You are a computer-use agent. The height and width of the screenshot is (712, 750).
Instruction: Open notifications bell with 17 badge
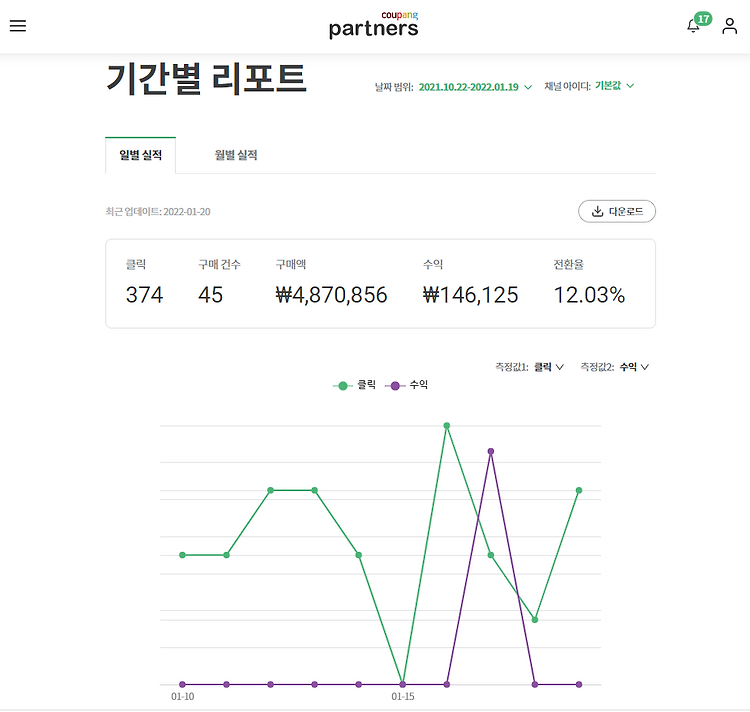click(698, 23)
